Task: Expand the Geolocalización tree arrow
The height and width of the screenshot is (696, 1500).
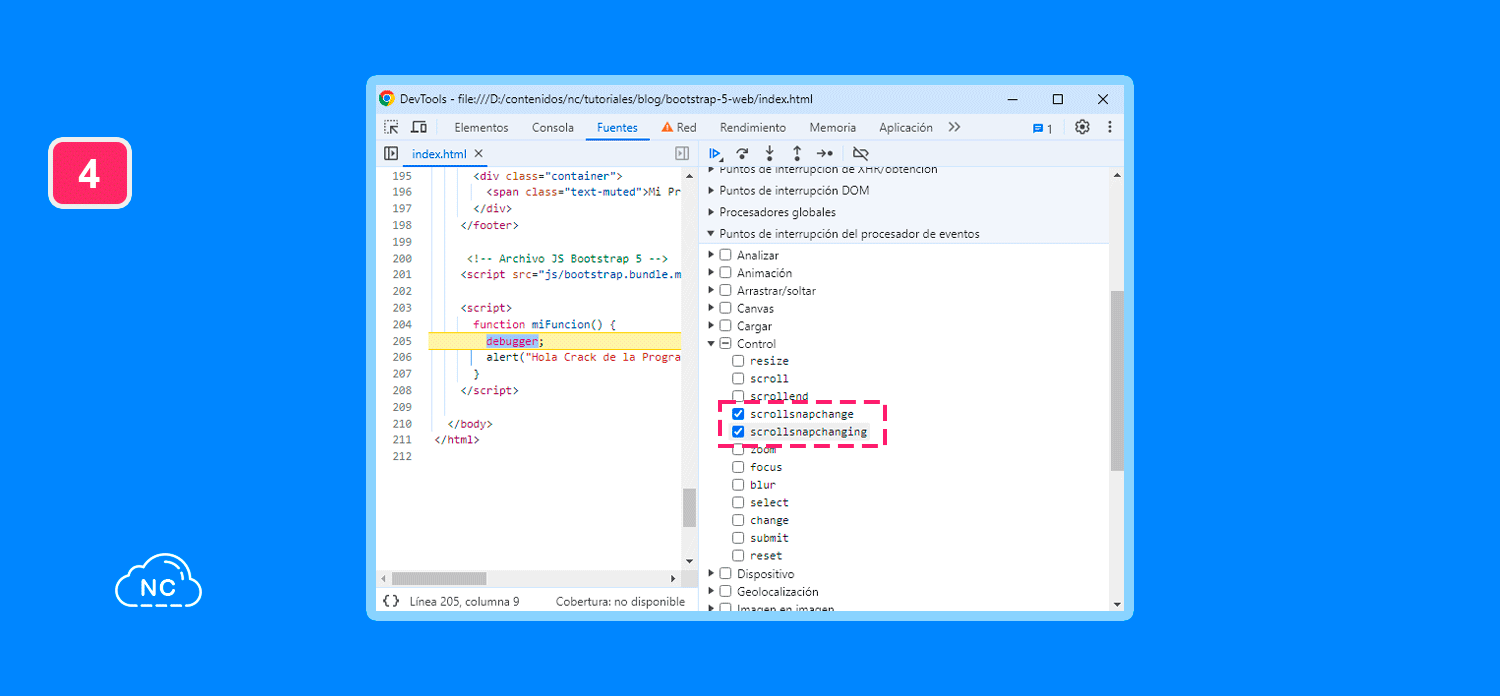Action: point(711,592)
